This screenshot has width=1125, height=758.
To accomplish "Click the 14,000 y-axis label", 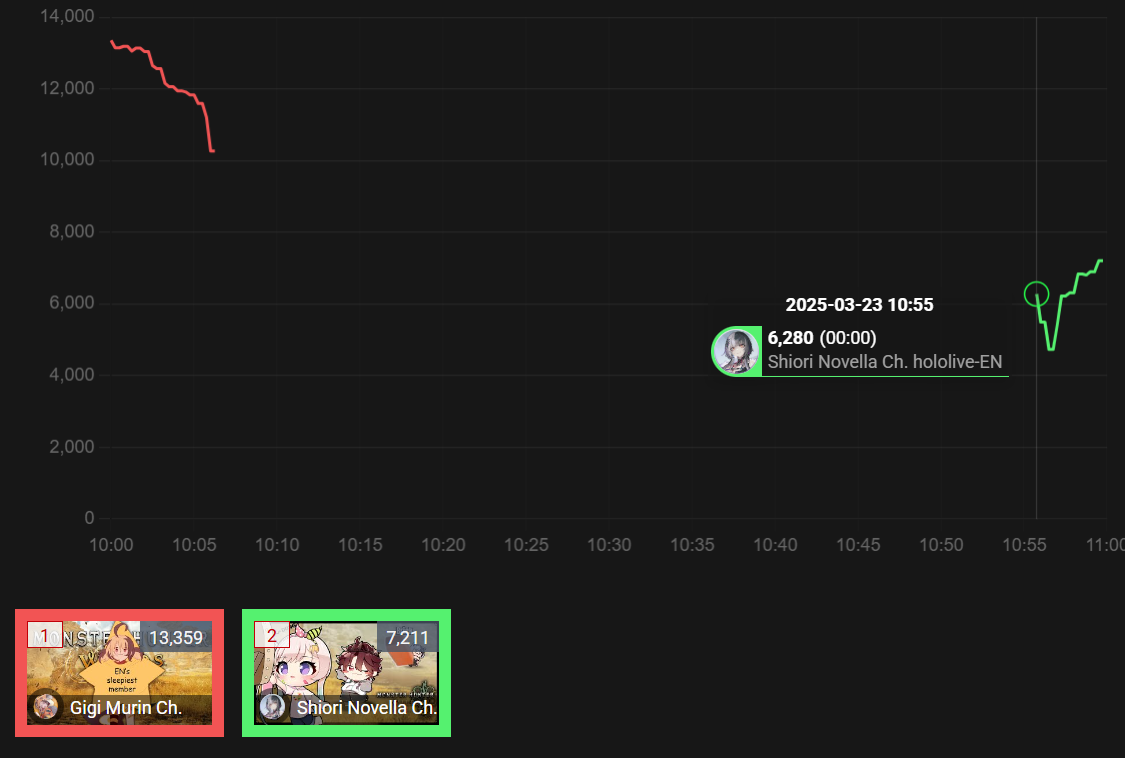I will pos(67,17).
